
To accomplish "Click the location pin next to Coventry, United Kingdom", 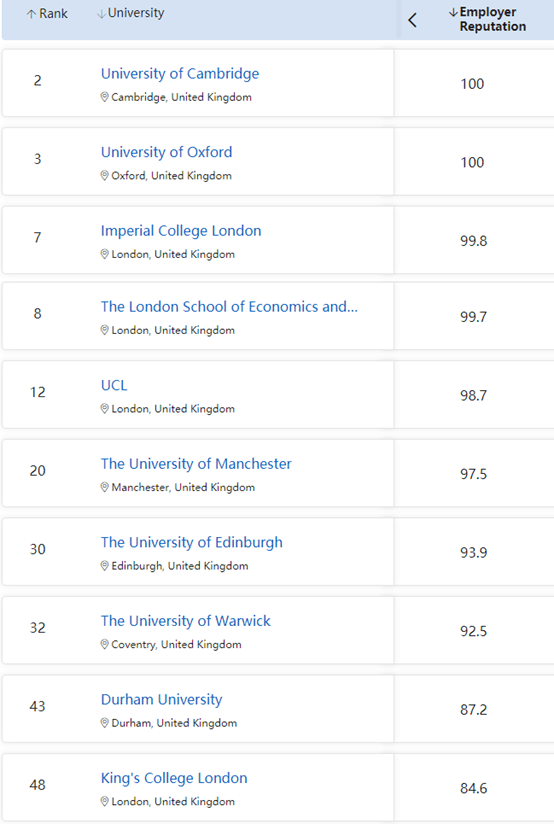I will [105, 644].
